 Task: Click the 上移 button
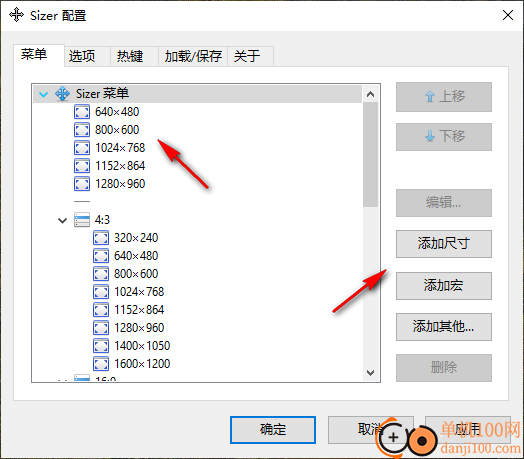[x=444, y=97]
